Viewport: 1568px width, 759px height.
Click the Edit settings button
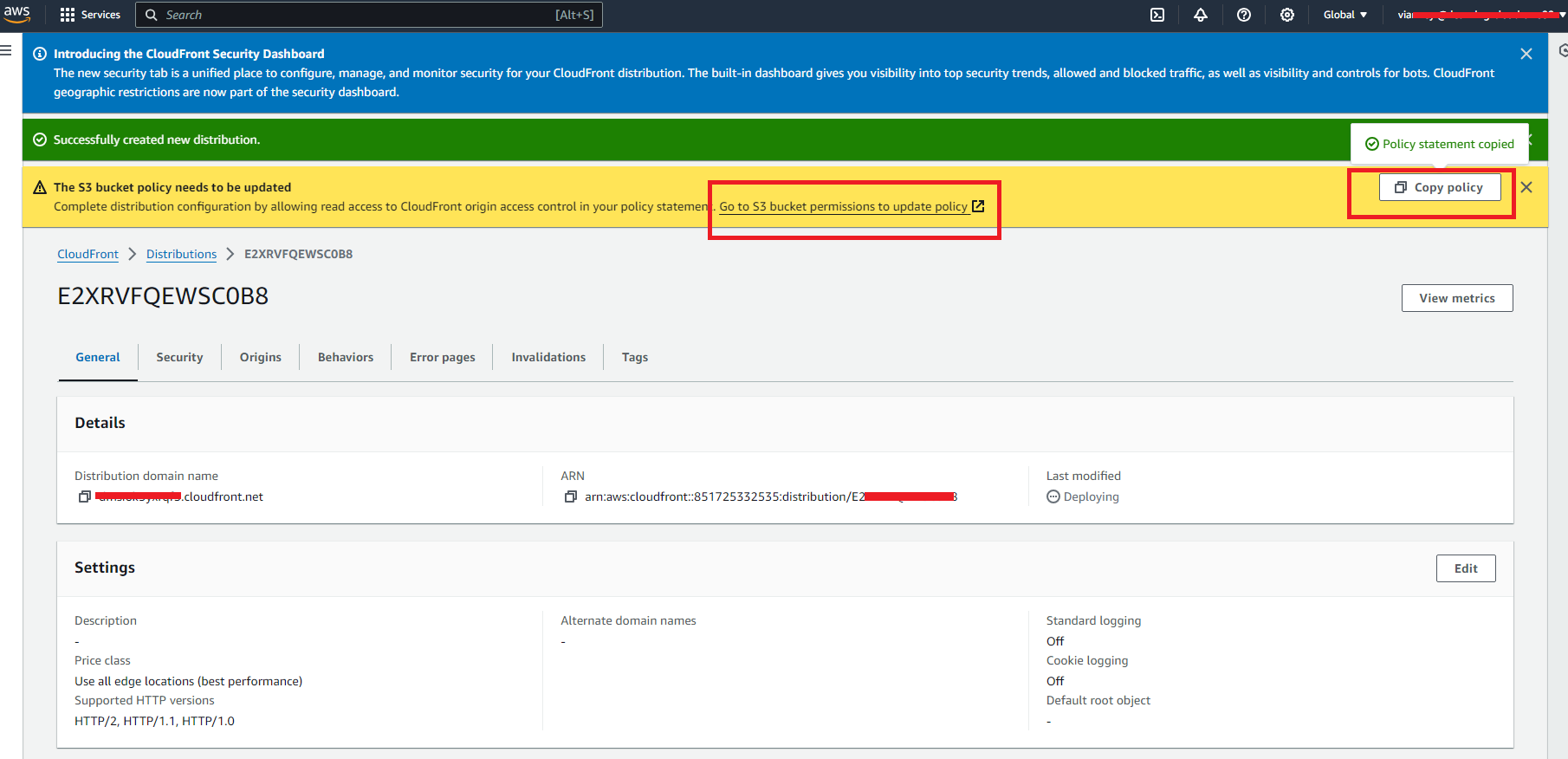pyautogui.click(x=1466, y=568)
